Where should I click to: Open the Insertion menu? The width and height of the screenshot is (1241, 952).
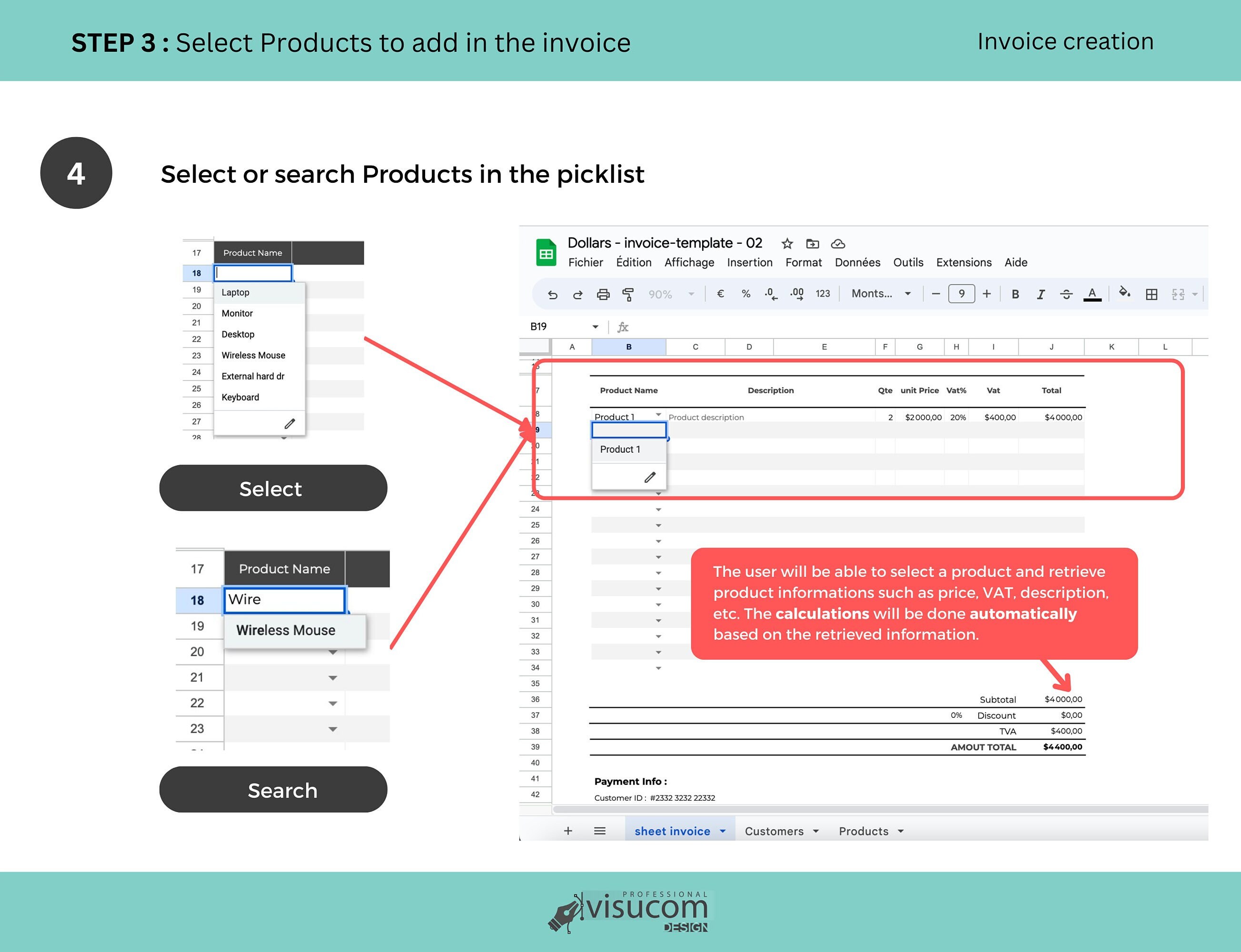tap(749, 262)
